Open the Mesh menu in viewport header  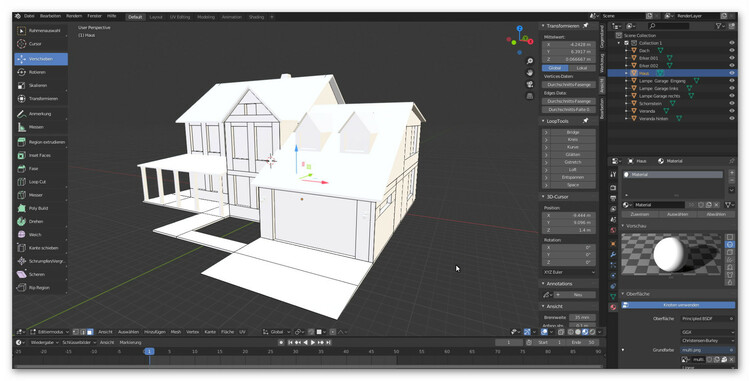(176, 332)
